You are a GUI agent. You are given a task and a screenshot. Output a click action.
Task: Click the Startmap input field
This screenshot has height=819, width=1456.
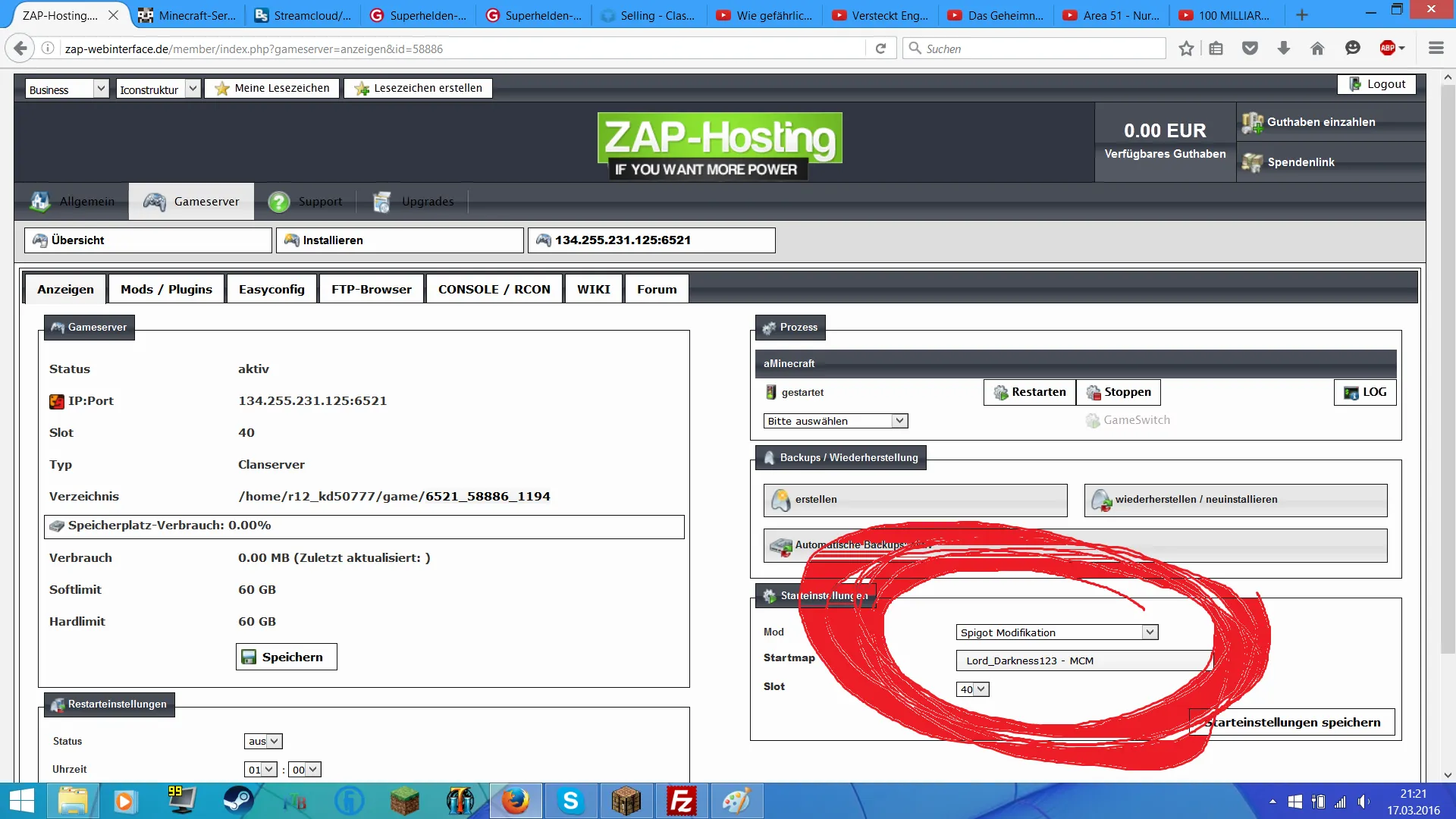pos(1084,661)
